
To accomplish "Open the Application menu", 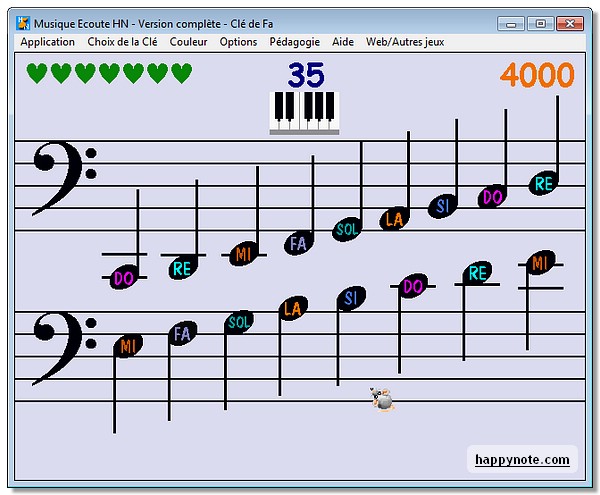I will pyautogui.click(x=47, y=42).
